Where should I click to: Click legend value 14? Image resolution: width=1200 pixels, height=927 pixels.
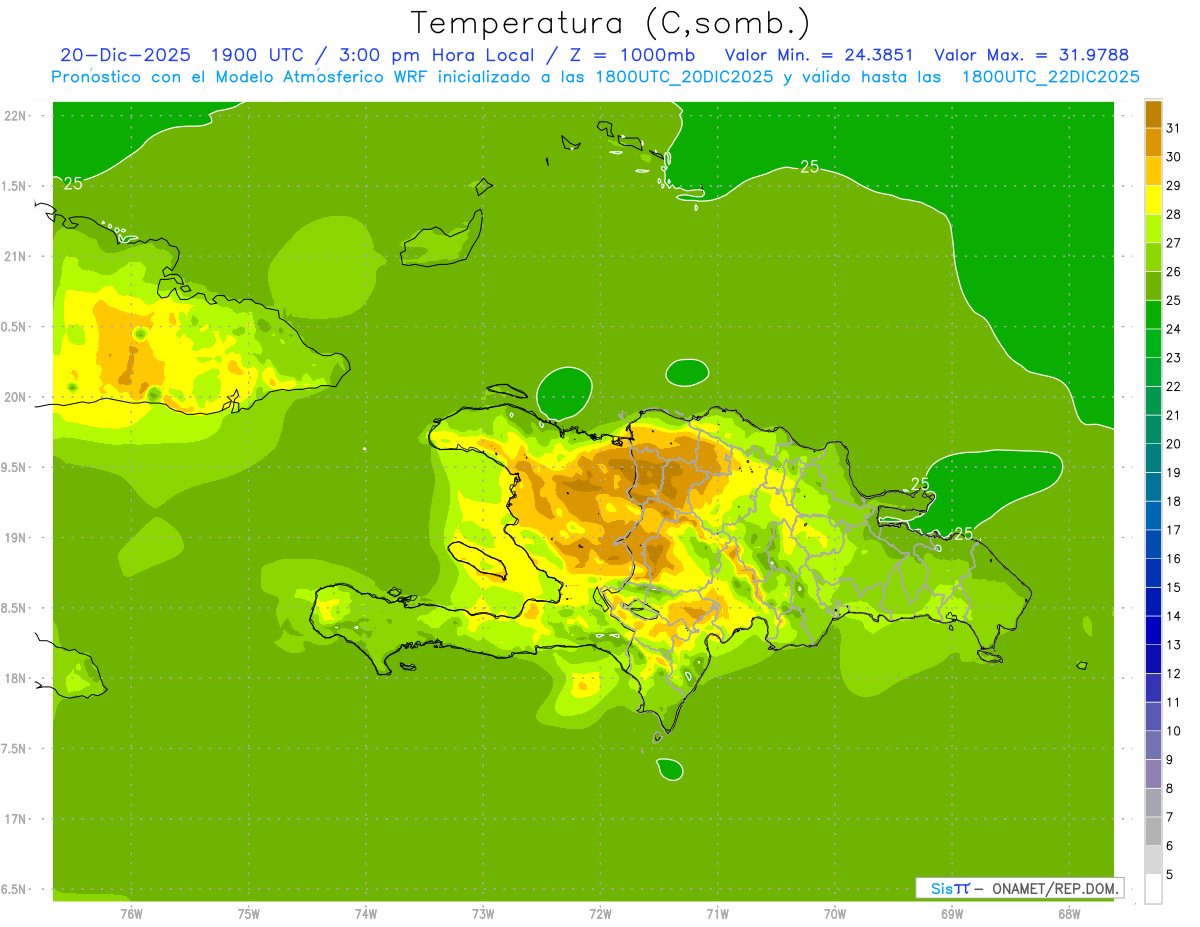point(1174,616)
